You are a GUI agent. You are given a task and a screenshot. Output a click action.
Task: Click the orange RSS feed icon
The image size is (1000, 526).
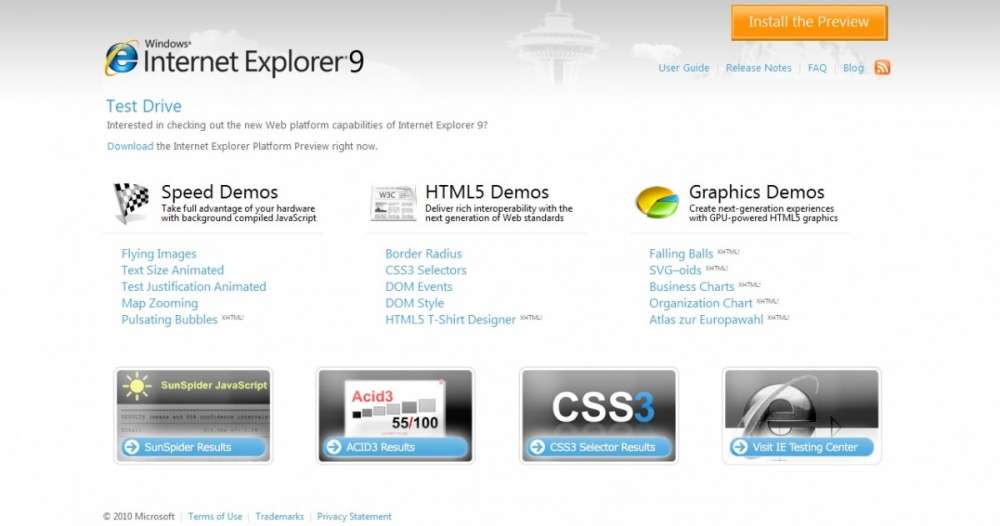[x=882, y=68]
